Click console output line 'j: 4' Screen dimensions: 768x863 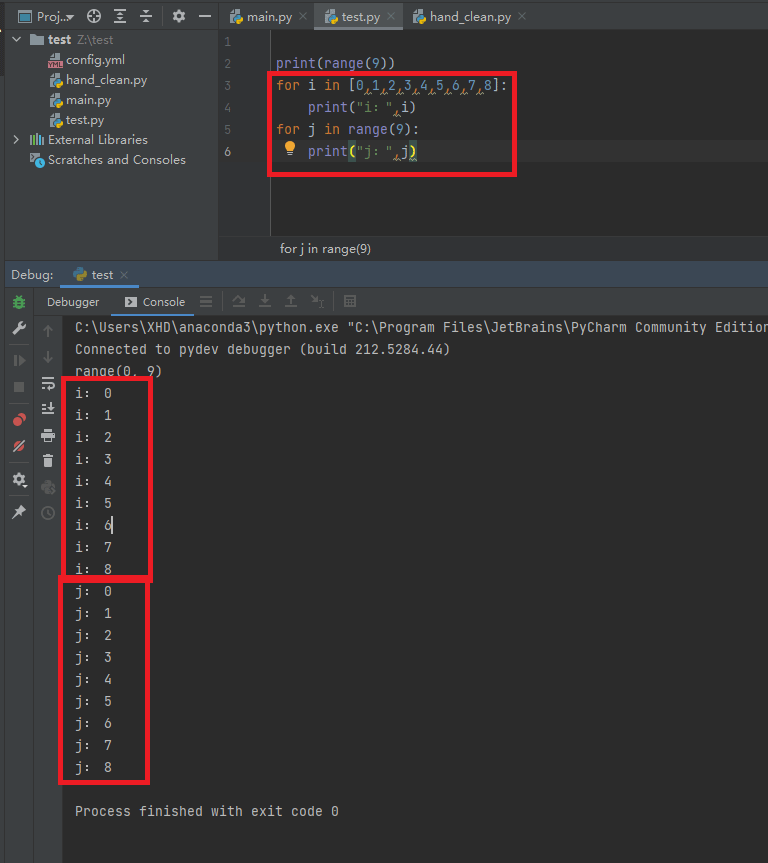(x=93, y=679)
